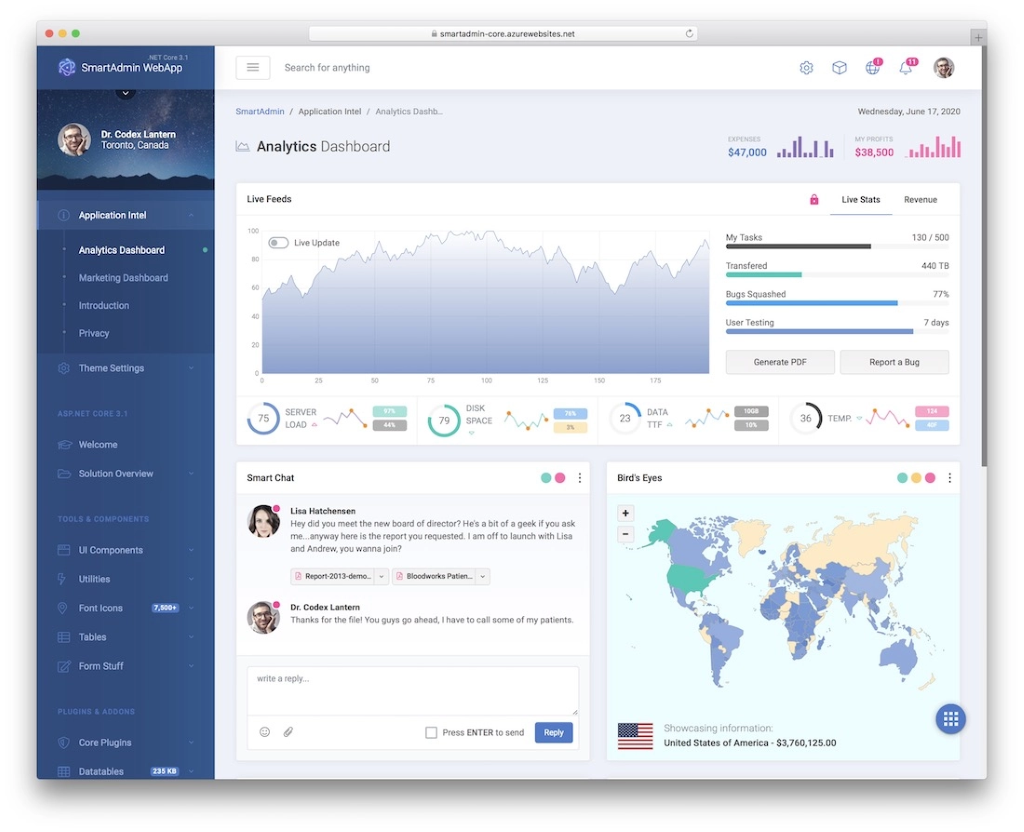Screen dimensions: 1024x832
Task: Follow the SmartAdmin breadcrumb link
Action: 260,112
